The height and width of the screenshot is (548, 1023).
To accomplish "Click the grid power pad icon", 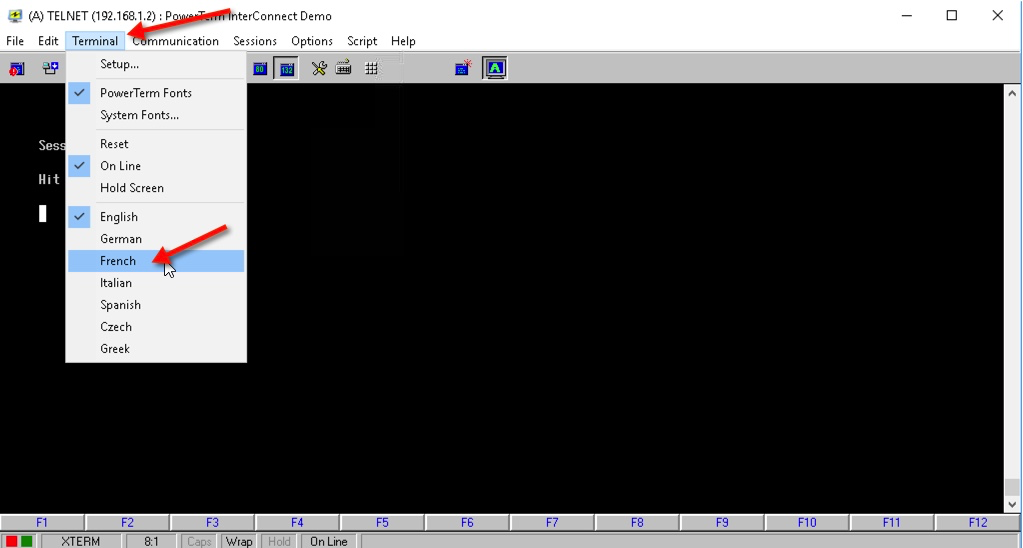I will coord(371,68).
